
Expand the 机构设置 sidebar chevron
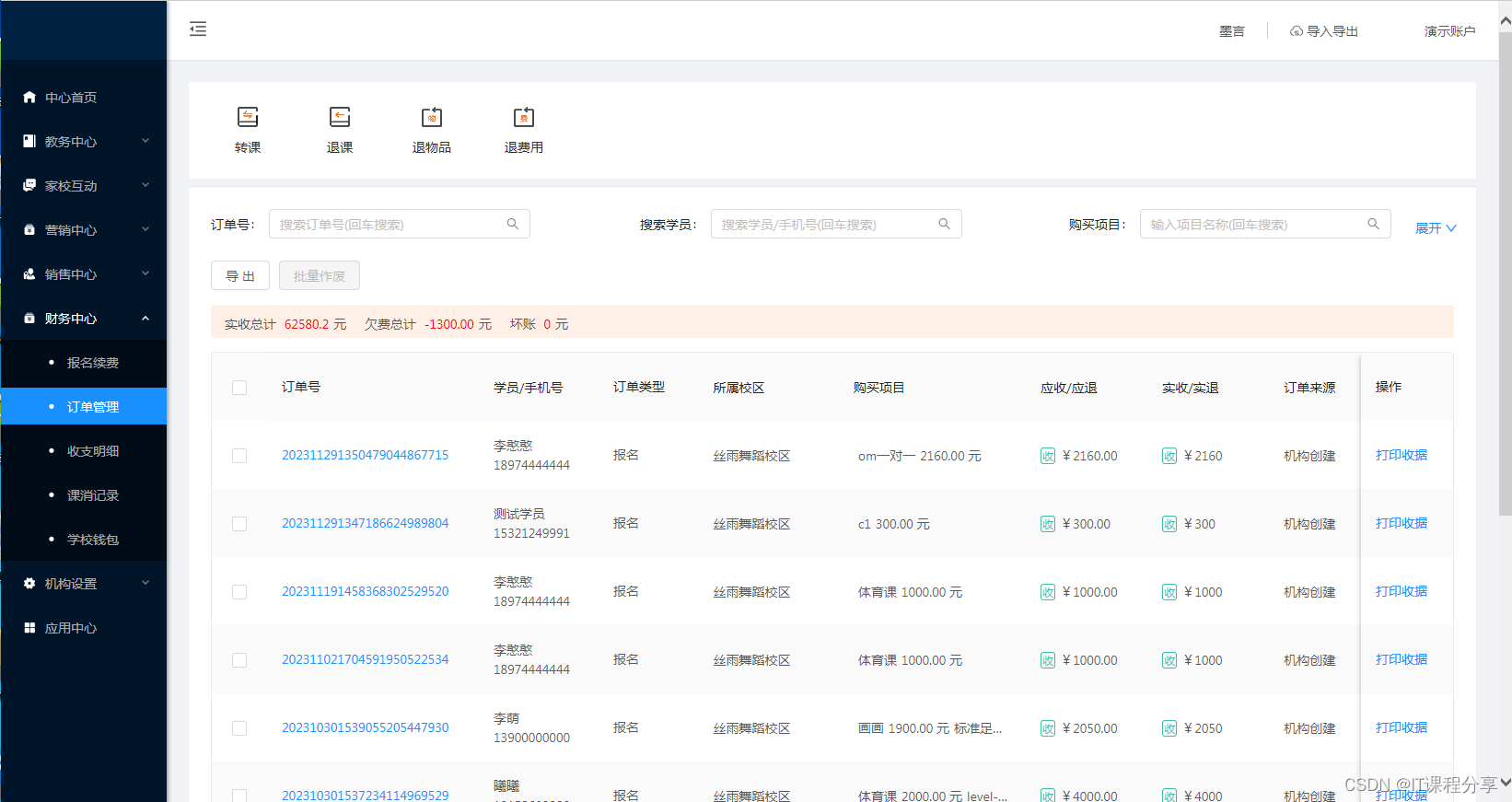[145, 583]
